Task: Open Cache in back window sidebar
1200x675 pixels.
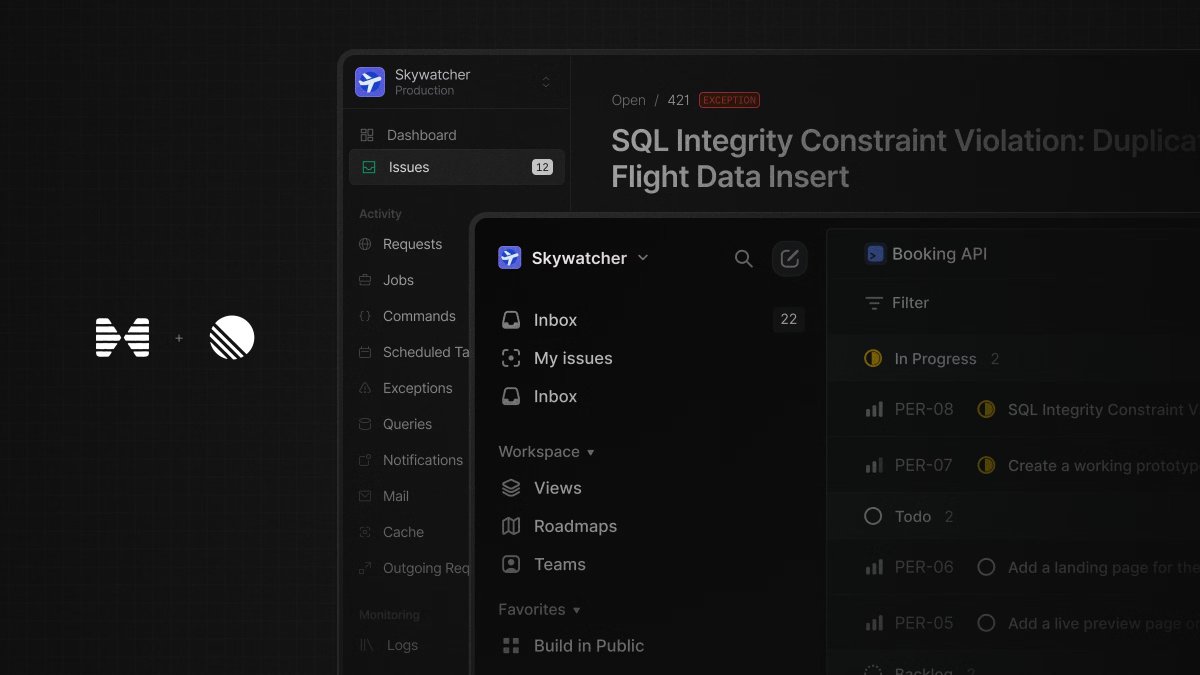Action: click(403, 532)
